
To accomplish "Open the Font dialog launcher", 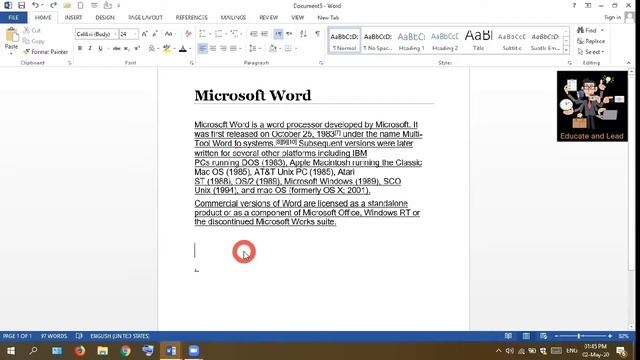I will [192, 63].
